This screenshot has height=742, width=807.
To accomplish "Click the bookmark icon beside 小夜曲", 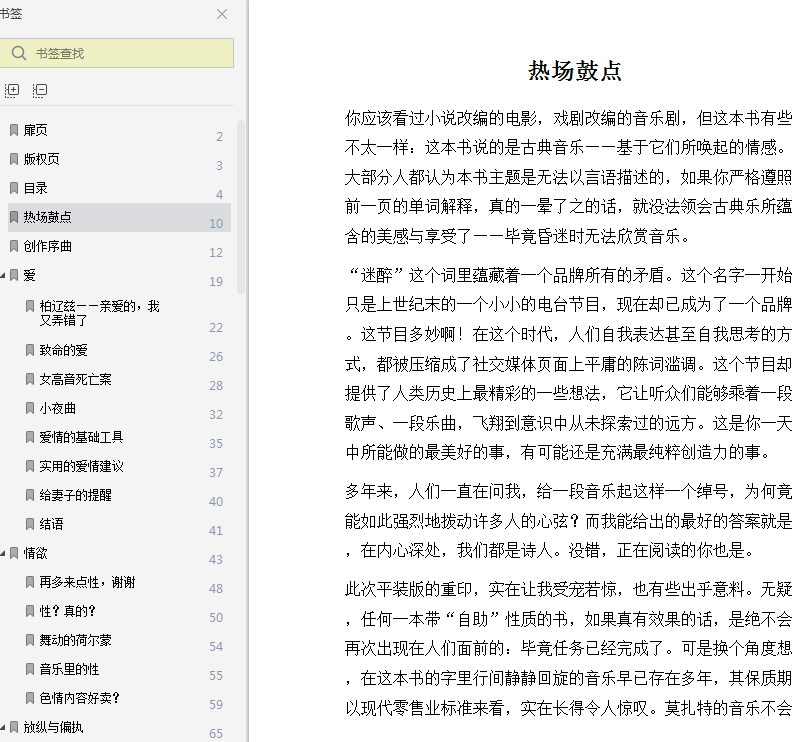I will pos(30,409).
